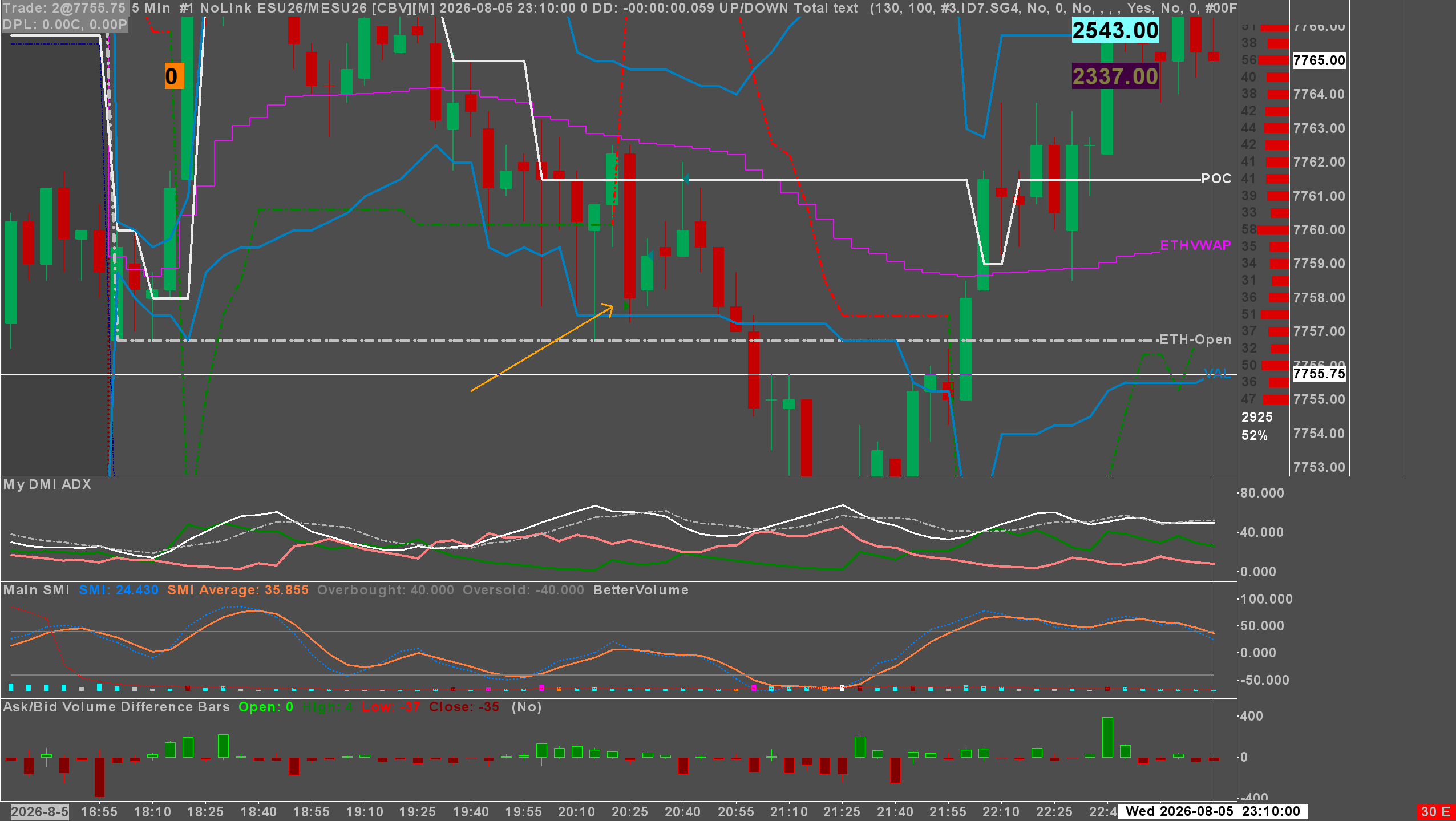Select 'Ask/Bid Volume Difference Bars' label
The width and height of the screenshot is (1456, 821).
tap(116, 707)
